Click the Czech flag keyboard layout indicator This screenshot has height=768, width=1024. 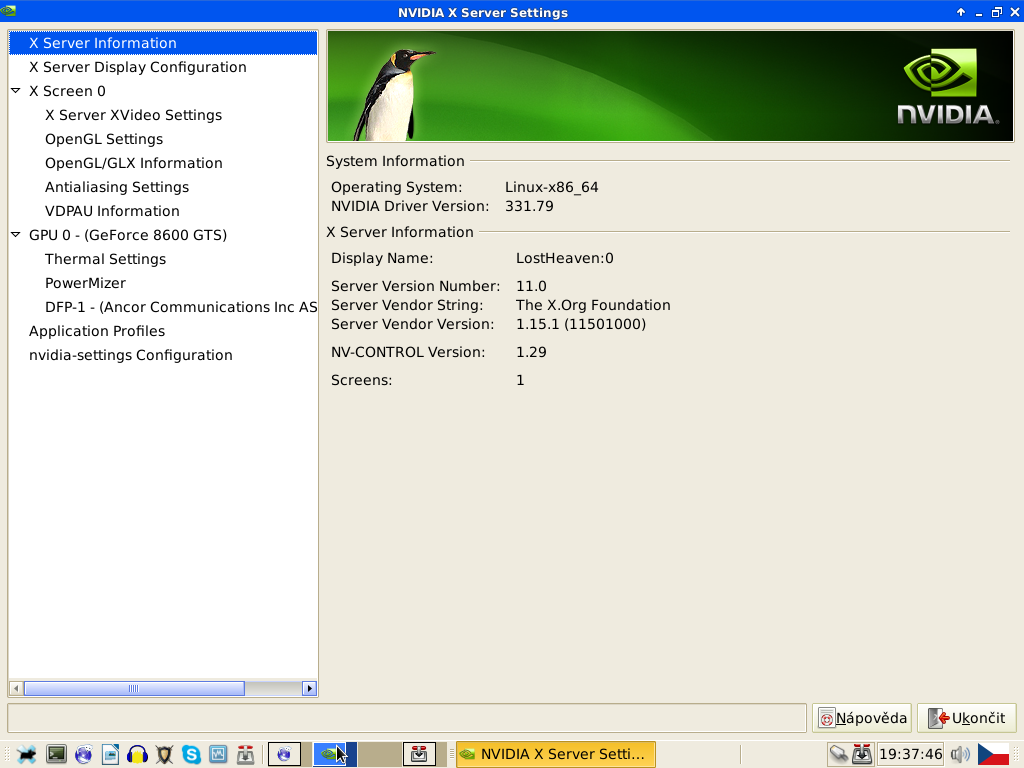coord(993,754)
